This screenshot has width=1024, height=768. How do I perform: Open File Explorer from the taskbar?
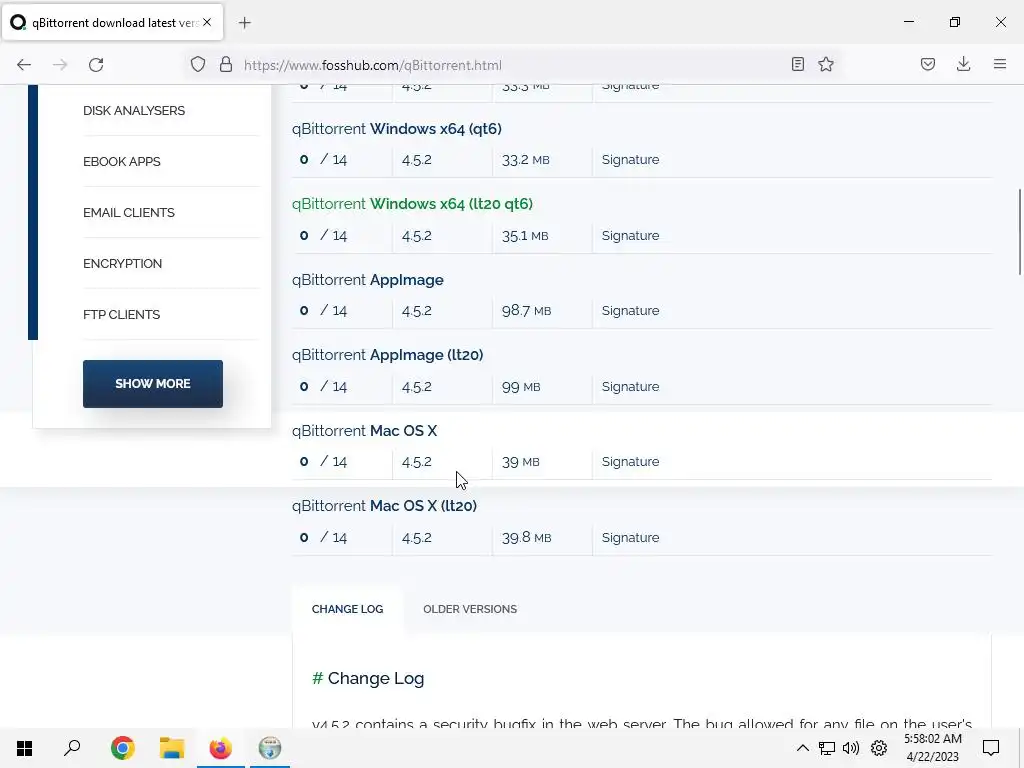(x=172, y=748)
